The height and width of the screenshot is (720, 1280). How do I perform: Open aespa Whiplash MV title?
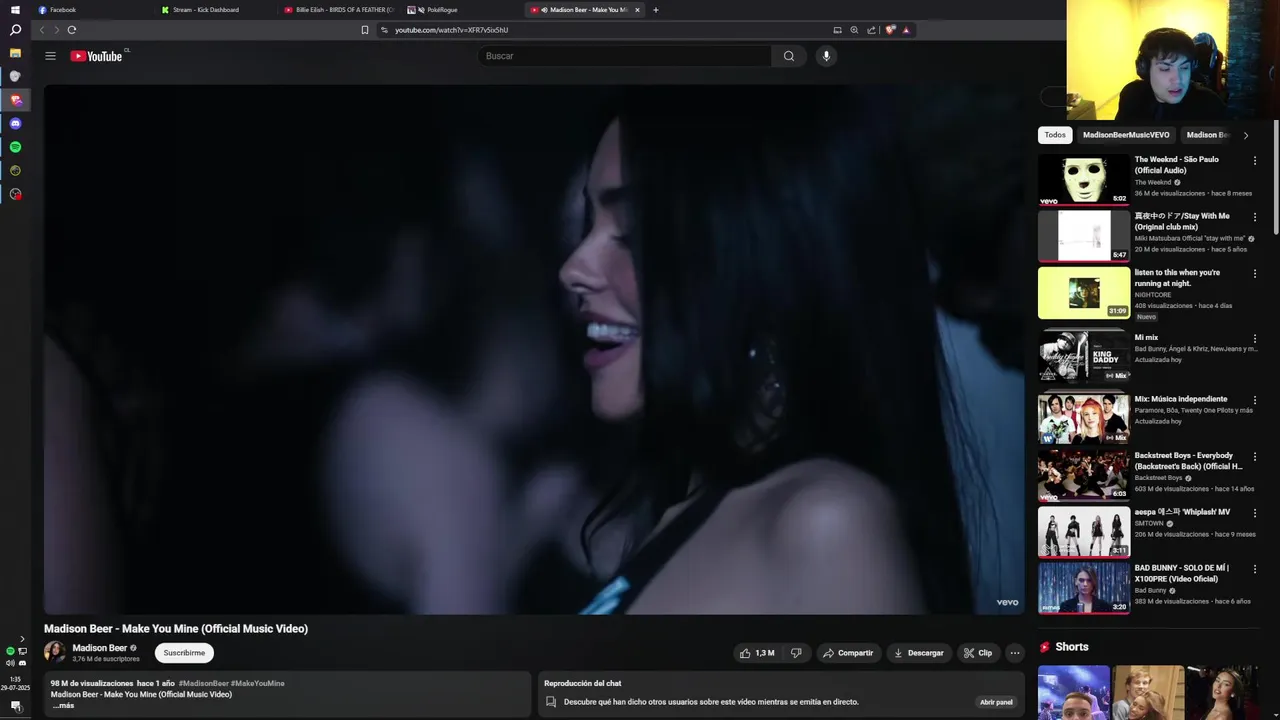[x=1182, y=512]
